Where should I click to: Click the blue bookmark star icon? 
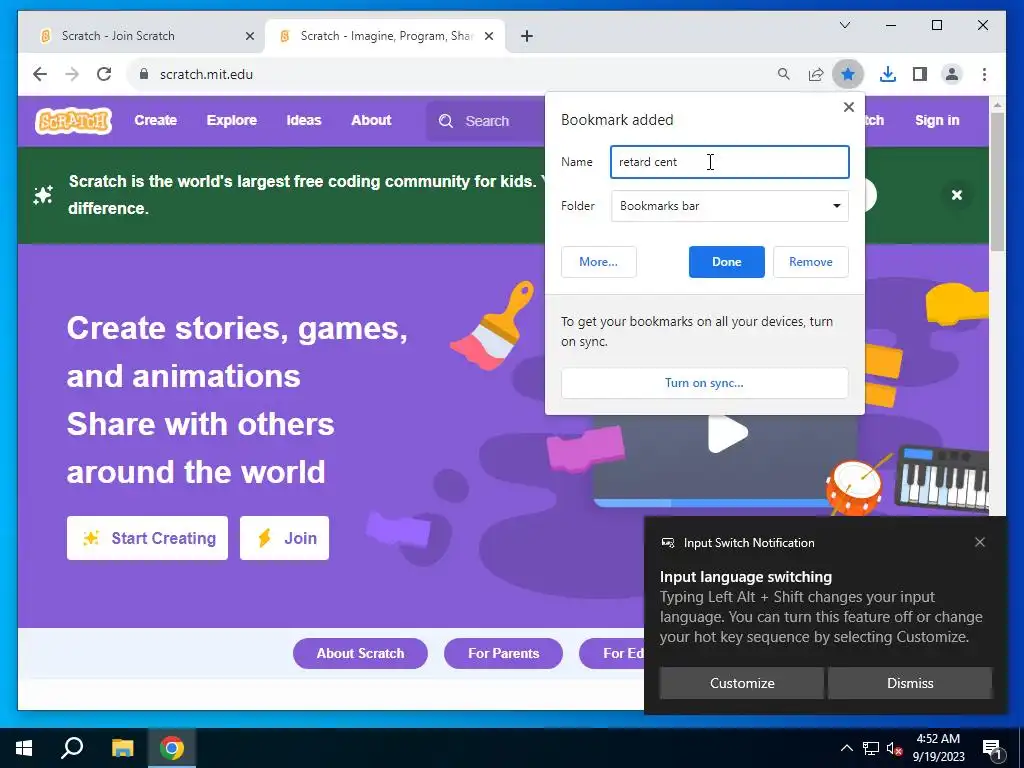click(848, 74)
